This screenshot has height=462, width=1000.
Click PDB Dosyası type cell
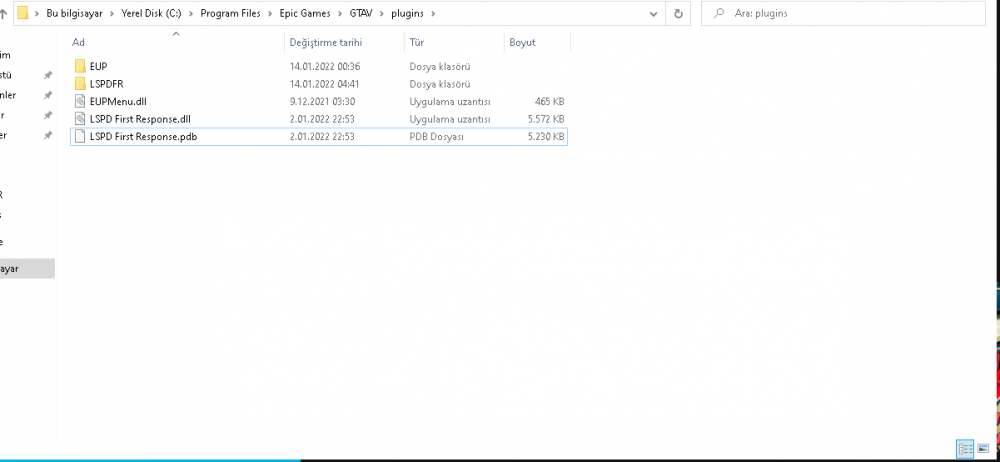click(436, 136)
